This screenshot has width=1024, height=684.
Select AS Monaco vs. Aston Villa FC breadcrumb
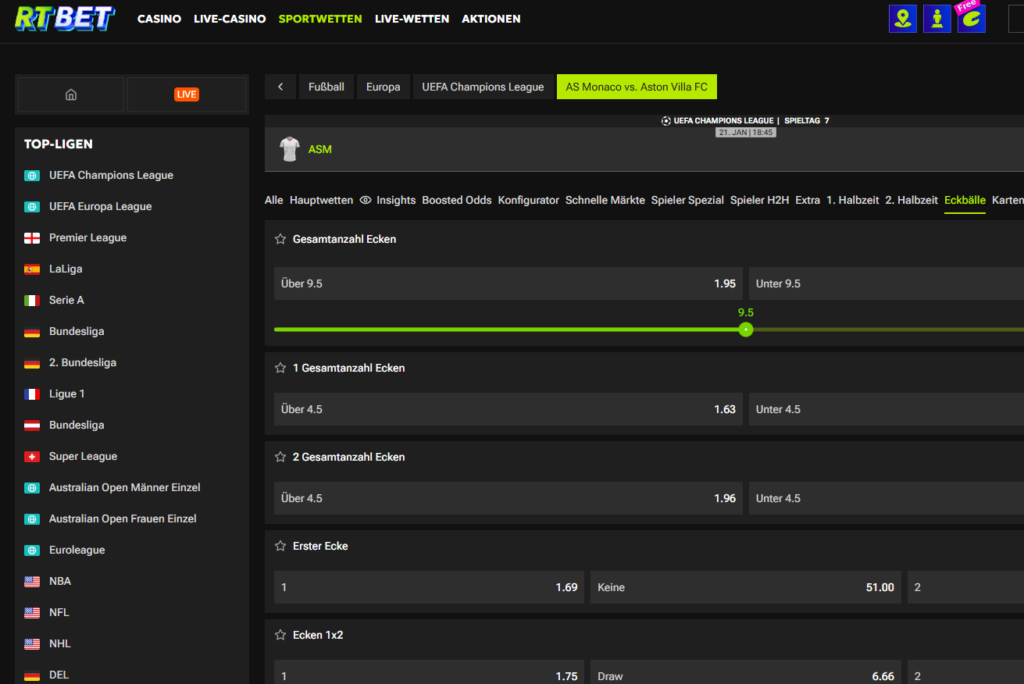click(x=637, y=87)
